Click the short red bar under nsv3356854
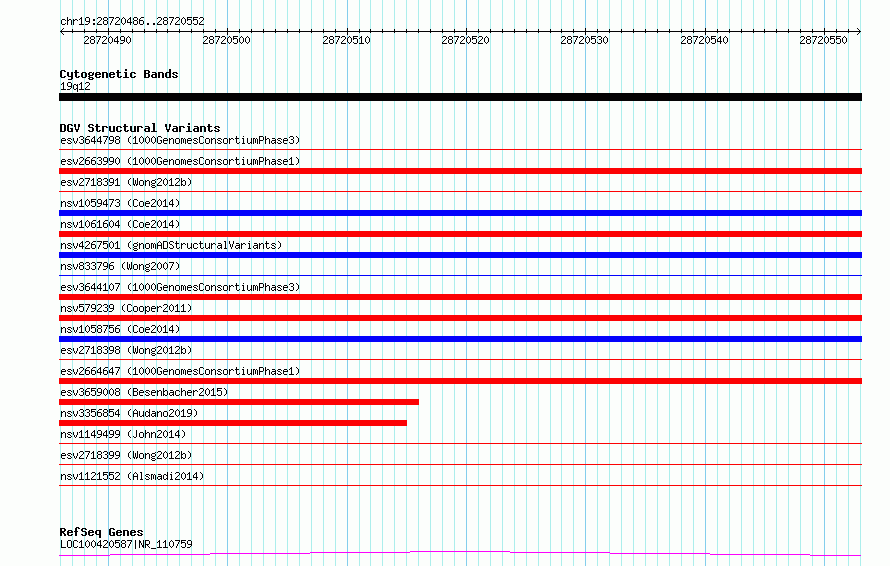This screenshot has width=890, height=566. click(233, 423)
